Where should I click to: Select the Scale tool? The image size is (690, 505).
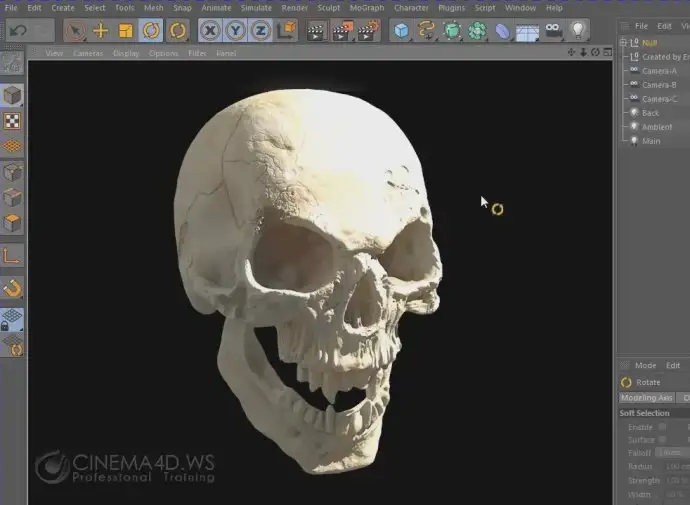pos(125,31)
